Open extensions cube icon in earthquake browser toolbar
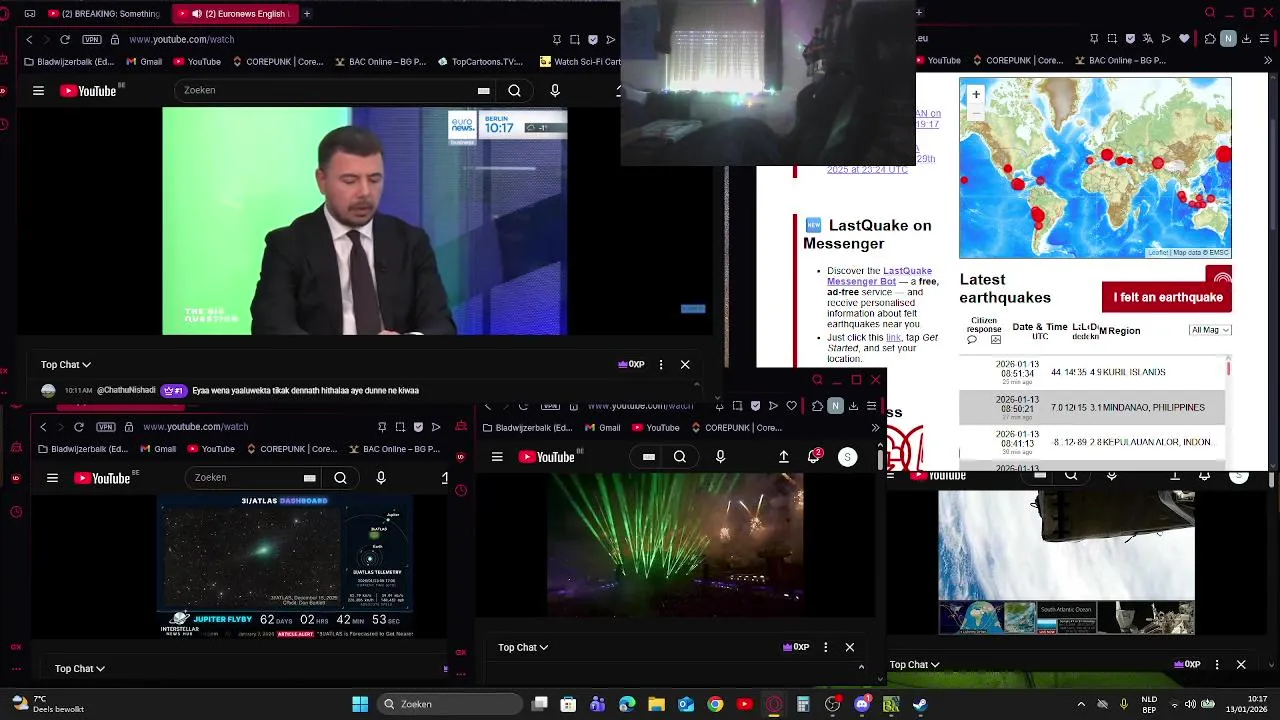Viewport: 1280px width, 720px height. (x=1210, y=39)
